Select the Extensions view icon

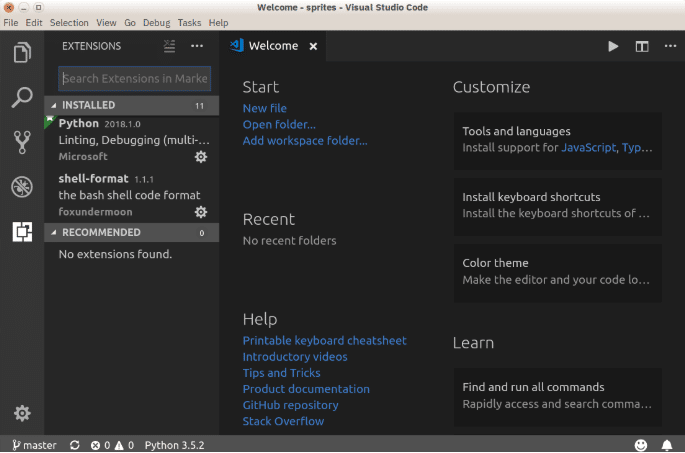[22, 232]
